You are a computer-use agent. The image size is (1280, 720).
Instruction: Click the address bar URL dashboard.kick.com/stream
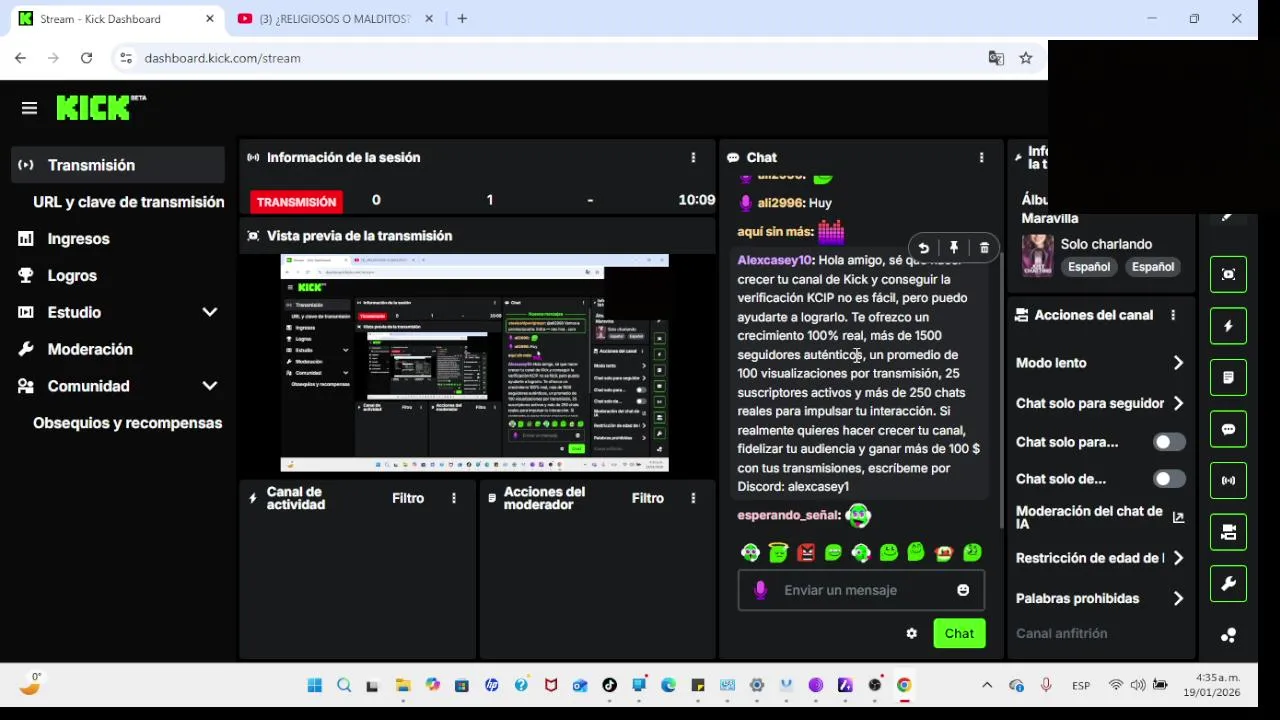pyautogui.click(x=222, y=58)
